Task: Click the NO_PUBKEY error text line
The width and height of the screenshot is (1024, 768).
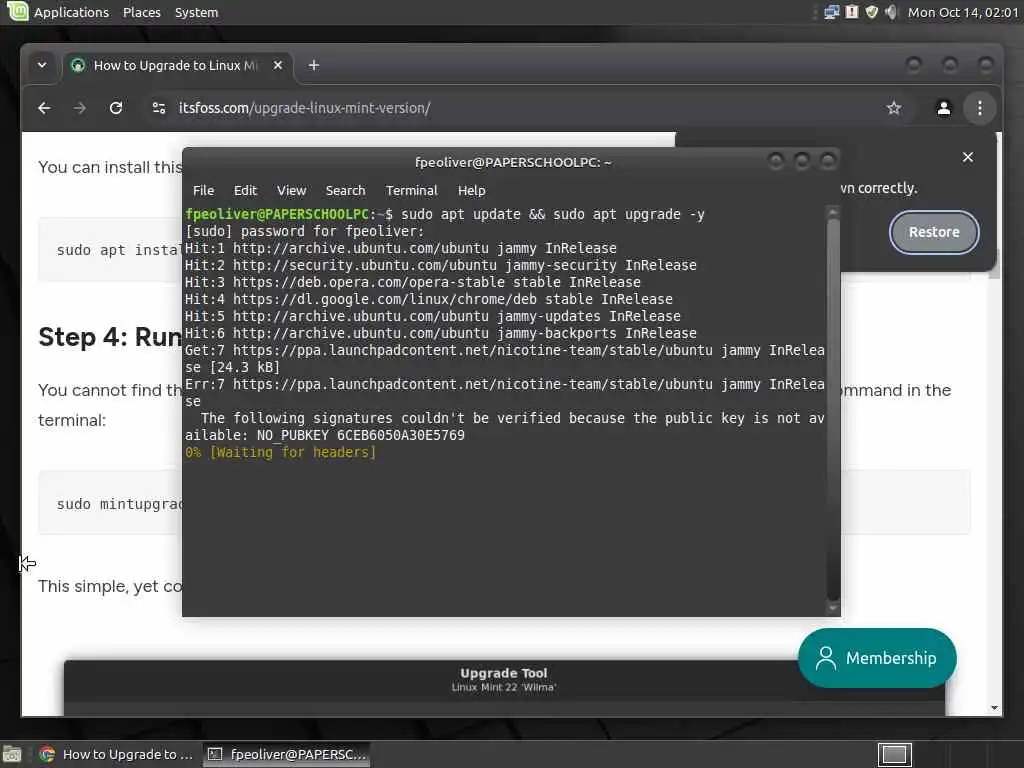Action: [325, 435]
